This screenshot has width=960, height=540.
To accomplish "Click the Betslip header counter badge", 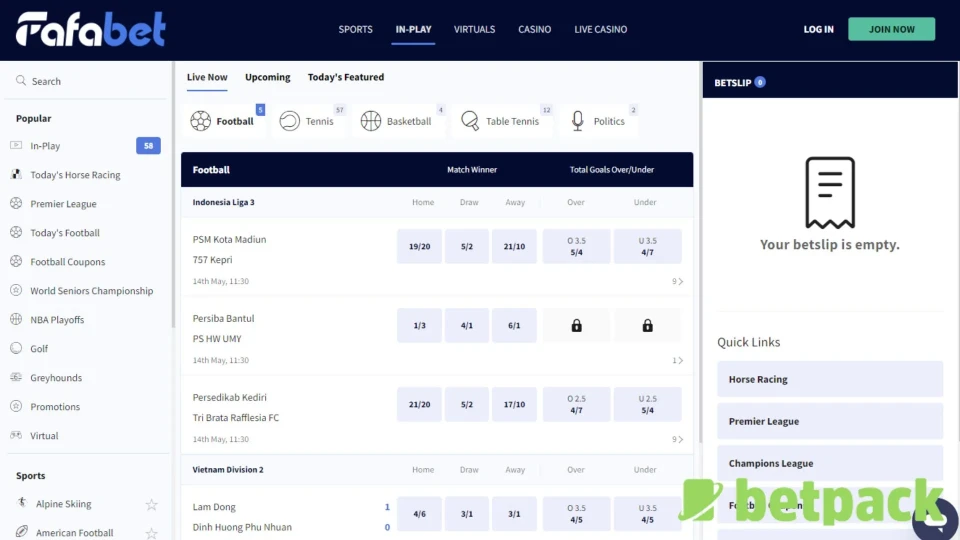I will pyautogui.click(x=760, y=82).
